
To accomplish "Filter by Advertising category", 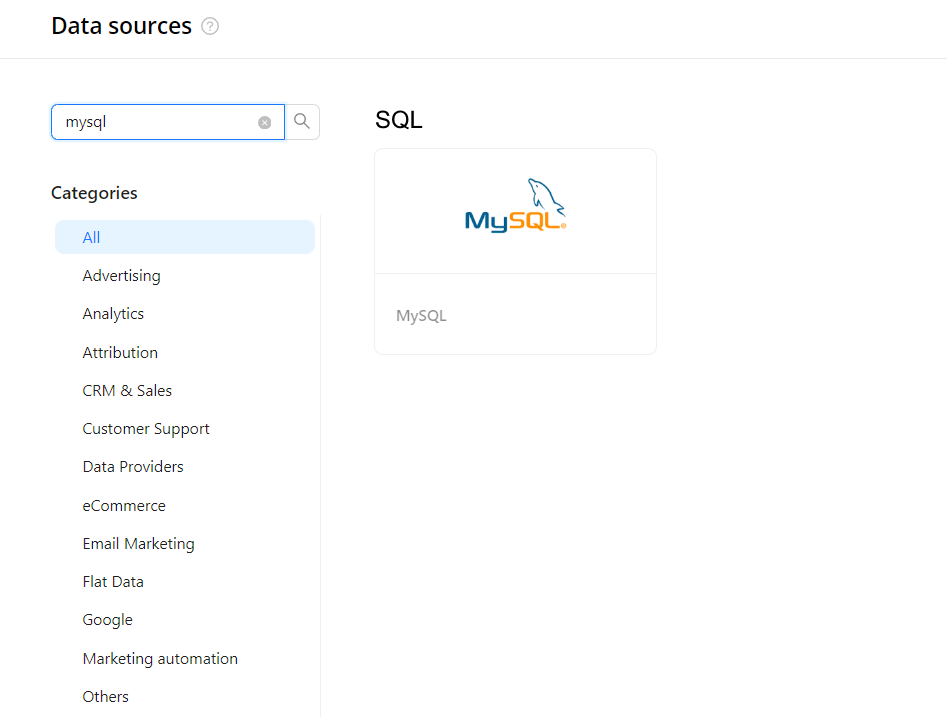I will [x=121, y=276].
